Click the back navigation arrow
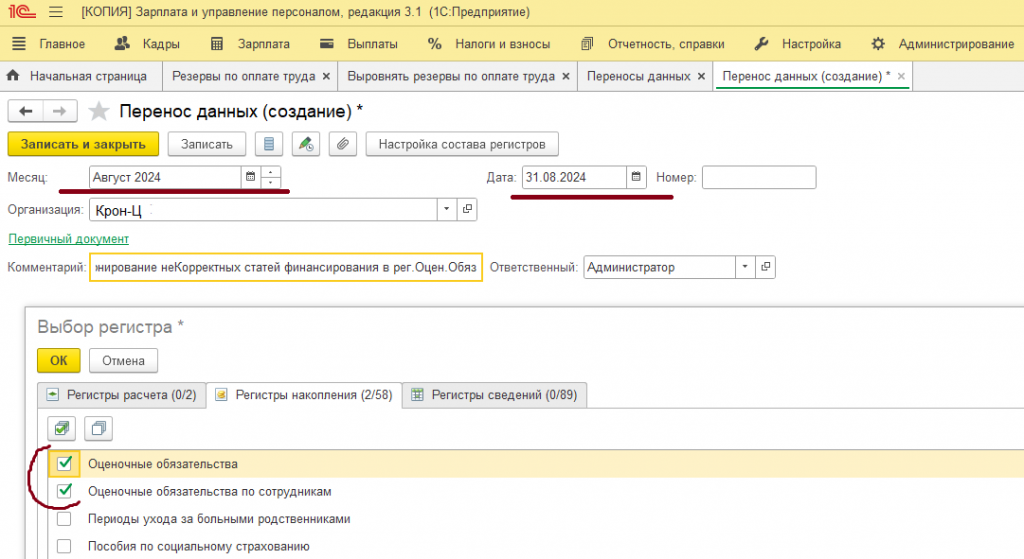The height and width of the screenshot is (559, 1024). tap(25, 111)
